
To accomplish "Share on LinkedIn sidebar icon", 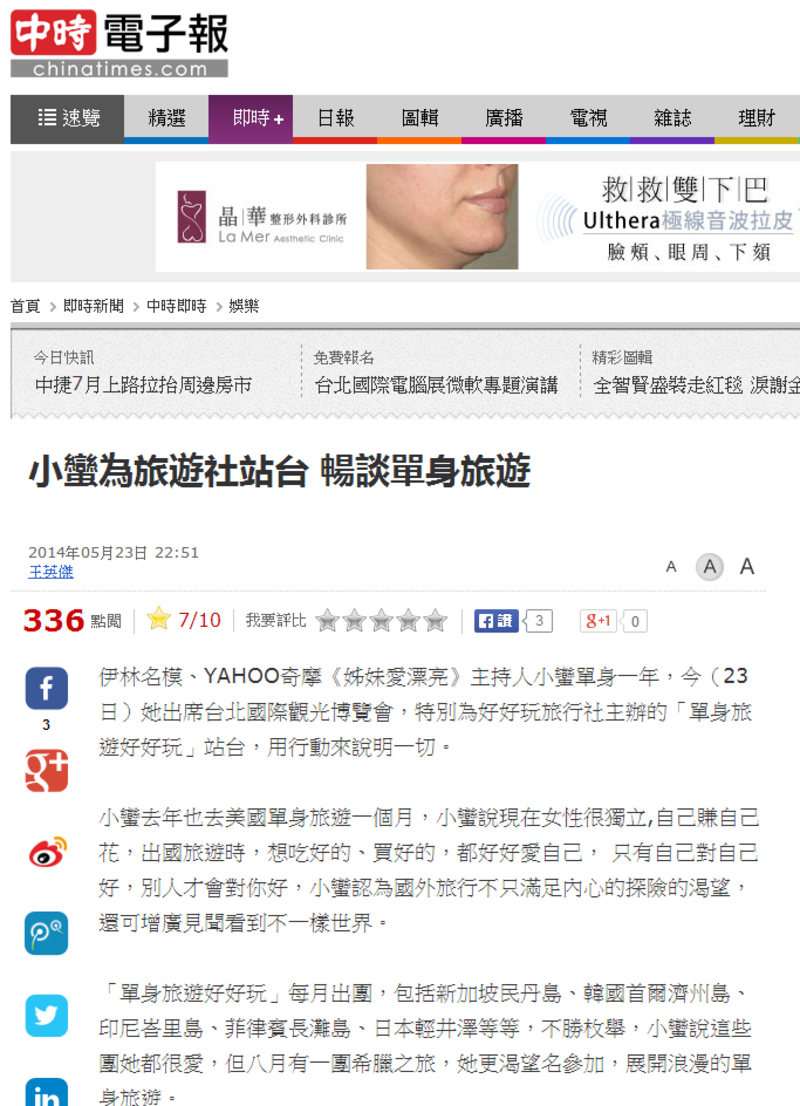I will (x=47, y=1092).
